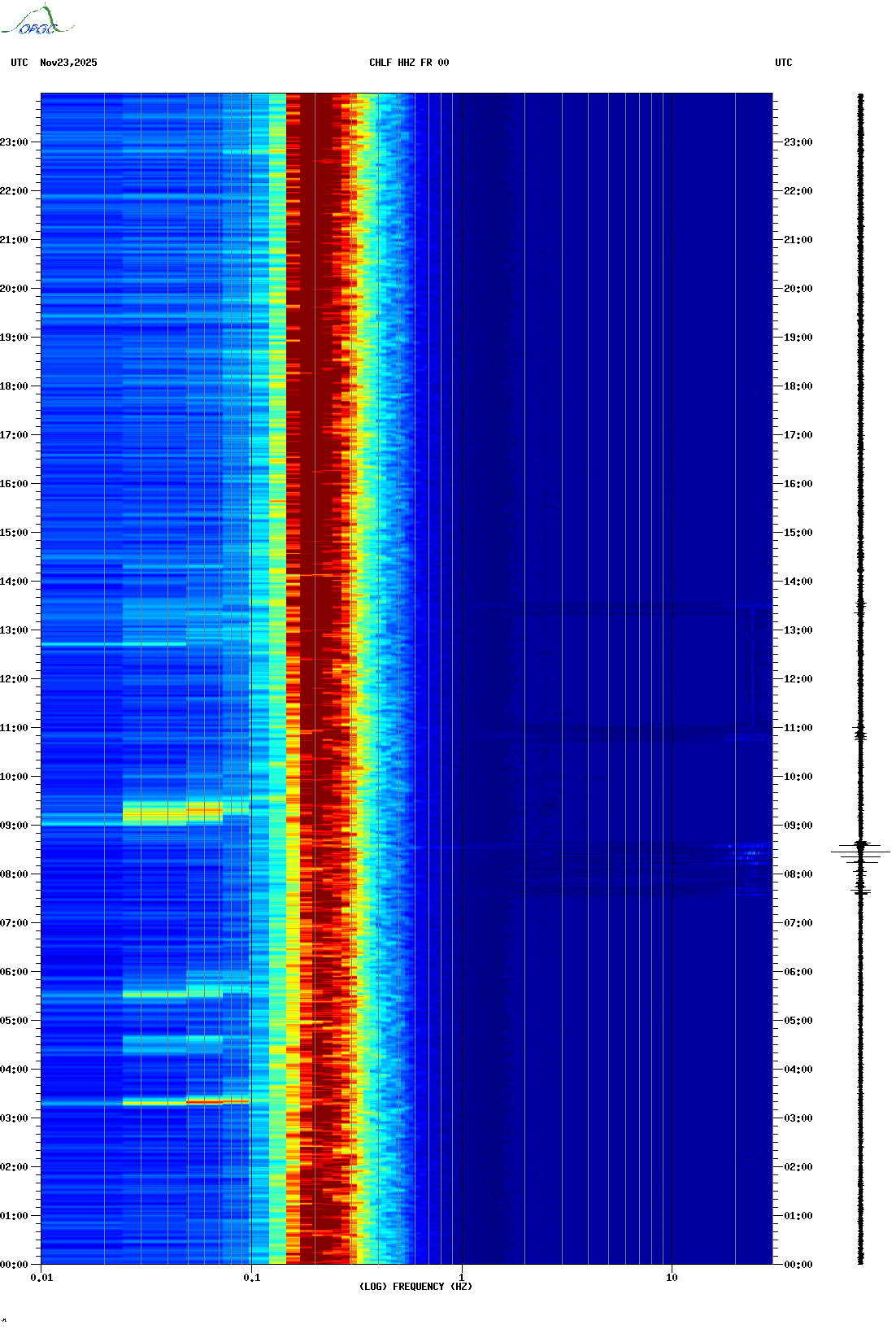The height and width of the screenshot is (1329, 896).
Task: Select the 0.01 frequency axis tick label
Action: (41, 1278)
